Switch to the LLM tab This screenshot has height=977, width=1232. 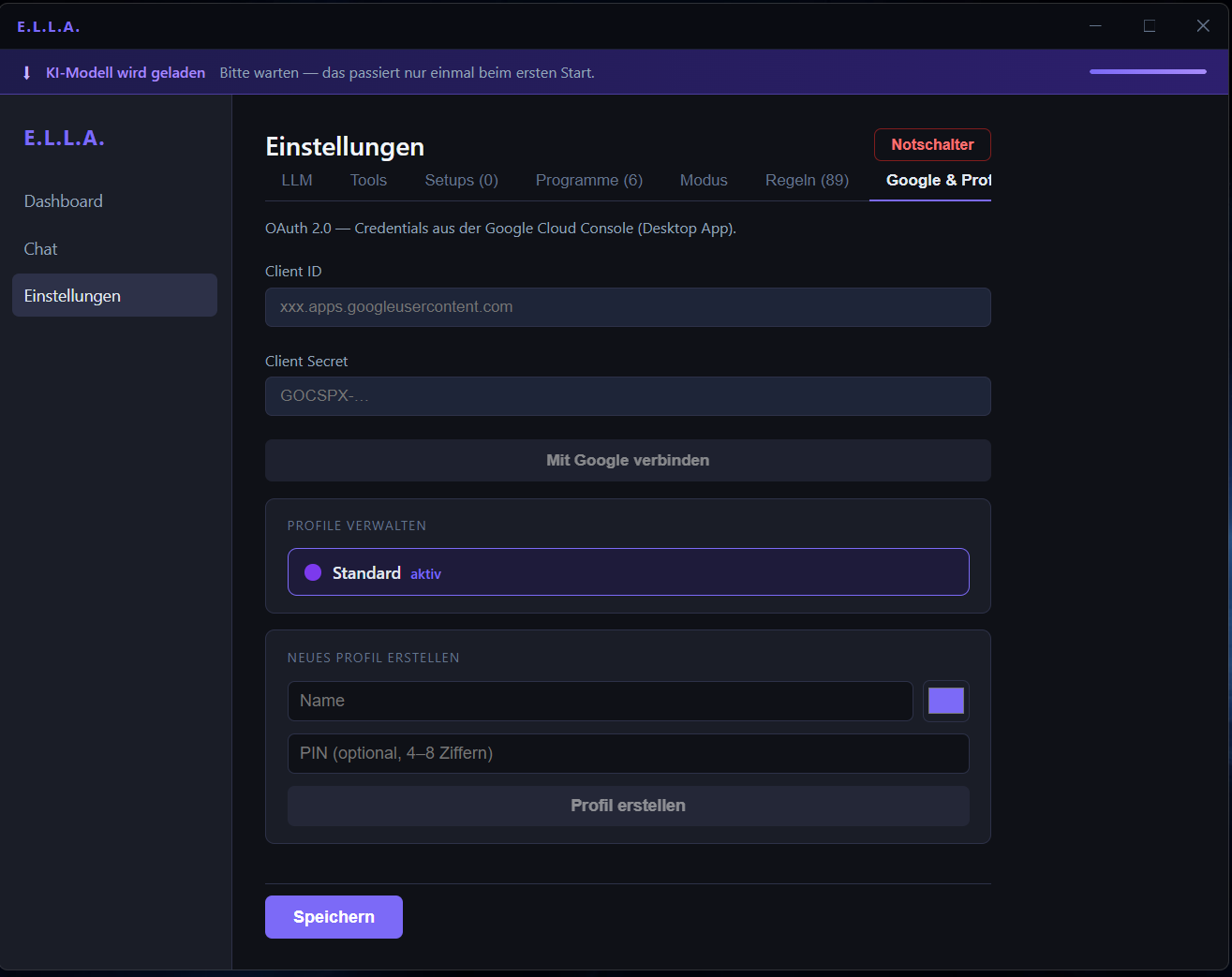(x=297, y=180)
